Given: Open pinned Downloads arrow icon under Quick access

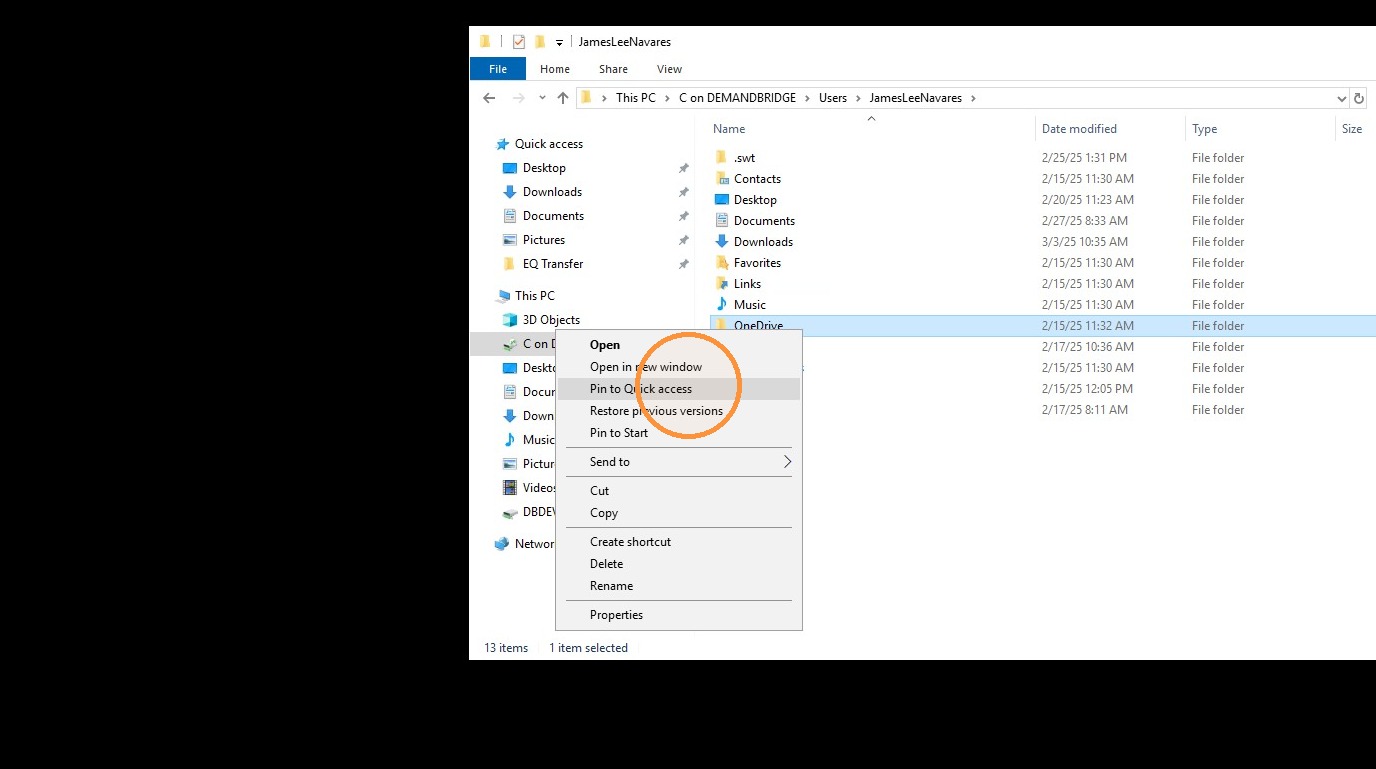Looking at the screenshot, I should click(510, 192).
